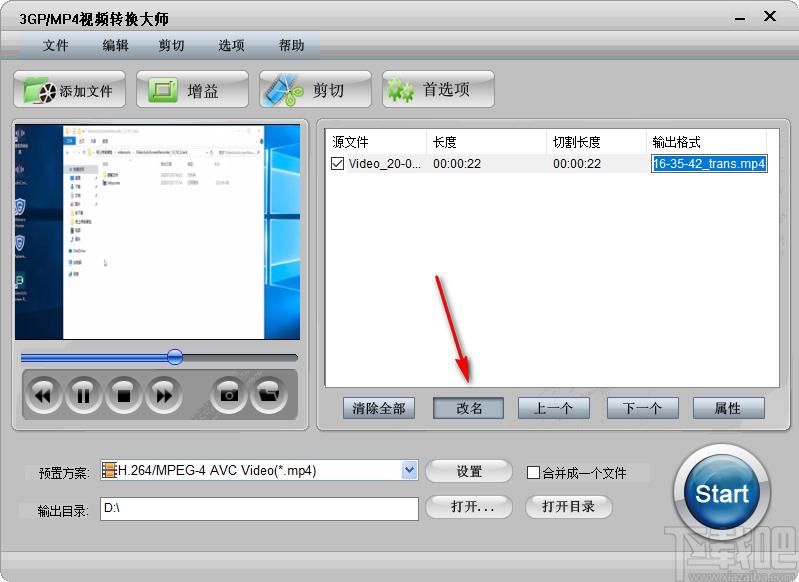Open 首选项 preferences gear button

(438, 90)
